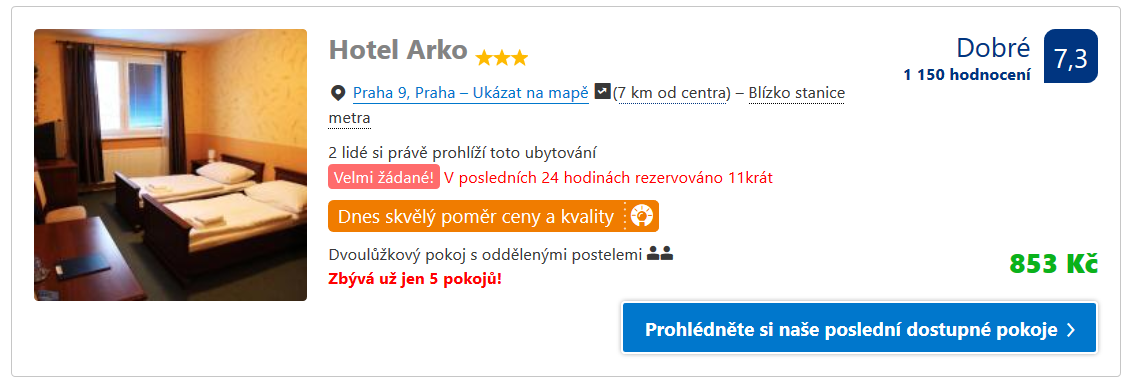Click the chevron arrow on the blue button

1072,330
